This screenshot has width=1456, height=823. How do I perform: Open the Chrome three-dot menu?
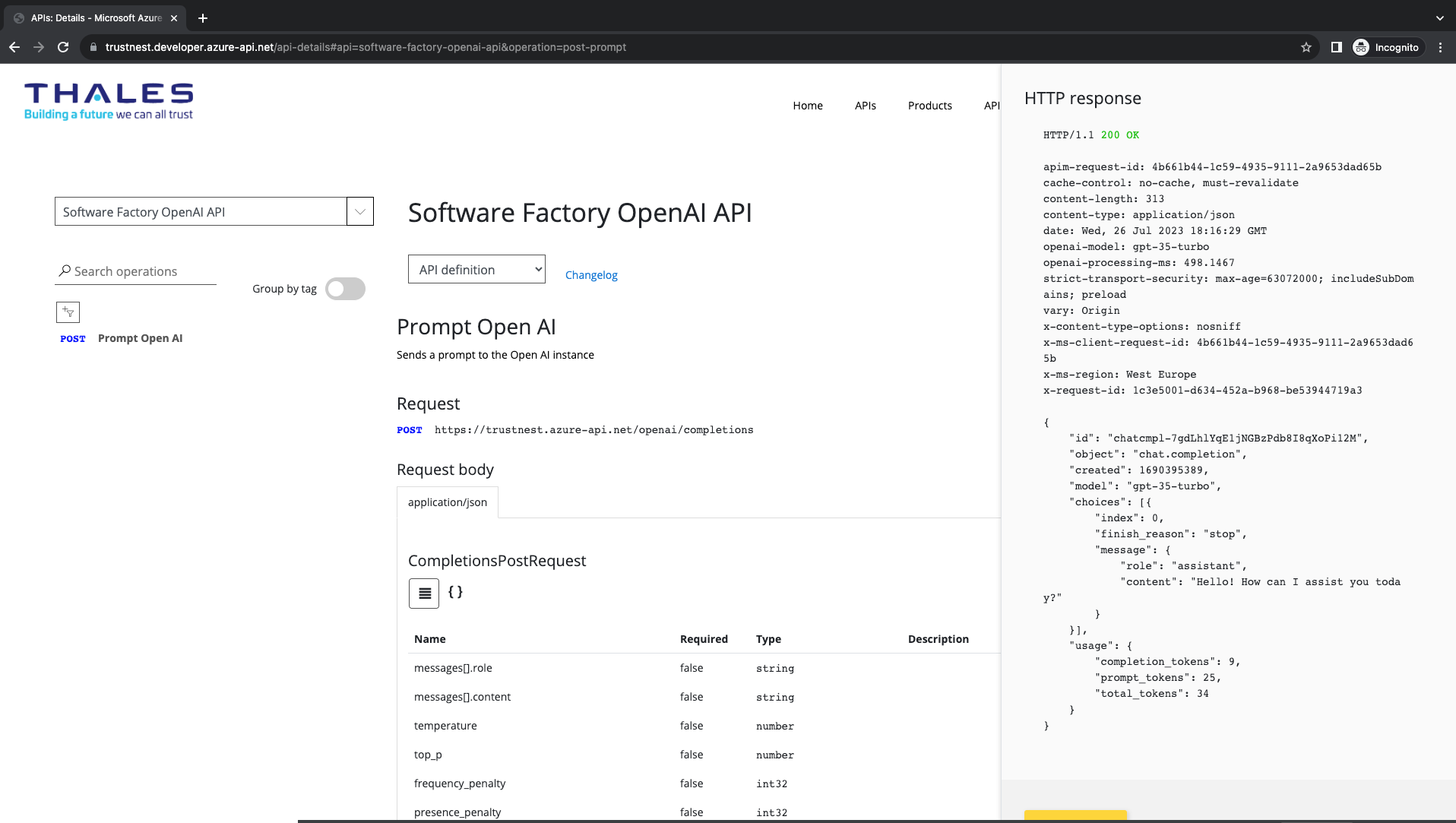tap(1440, 47)
